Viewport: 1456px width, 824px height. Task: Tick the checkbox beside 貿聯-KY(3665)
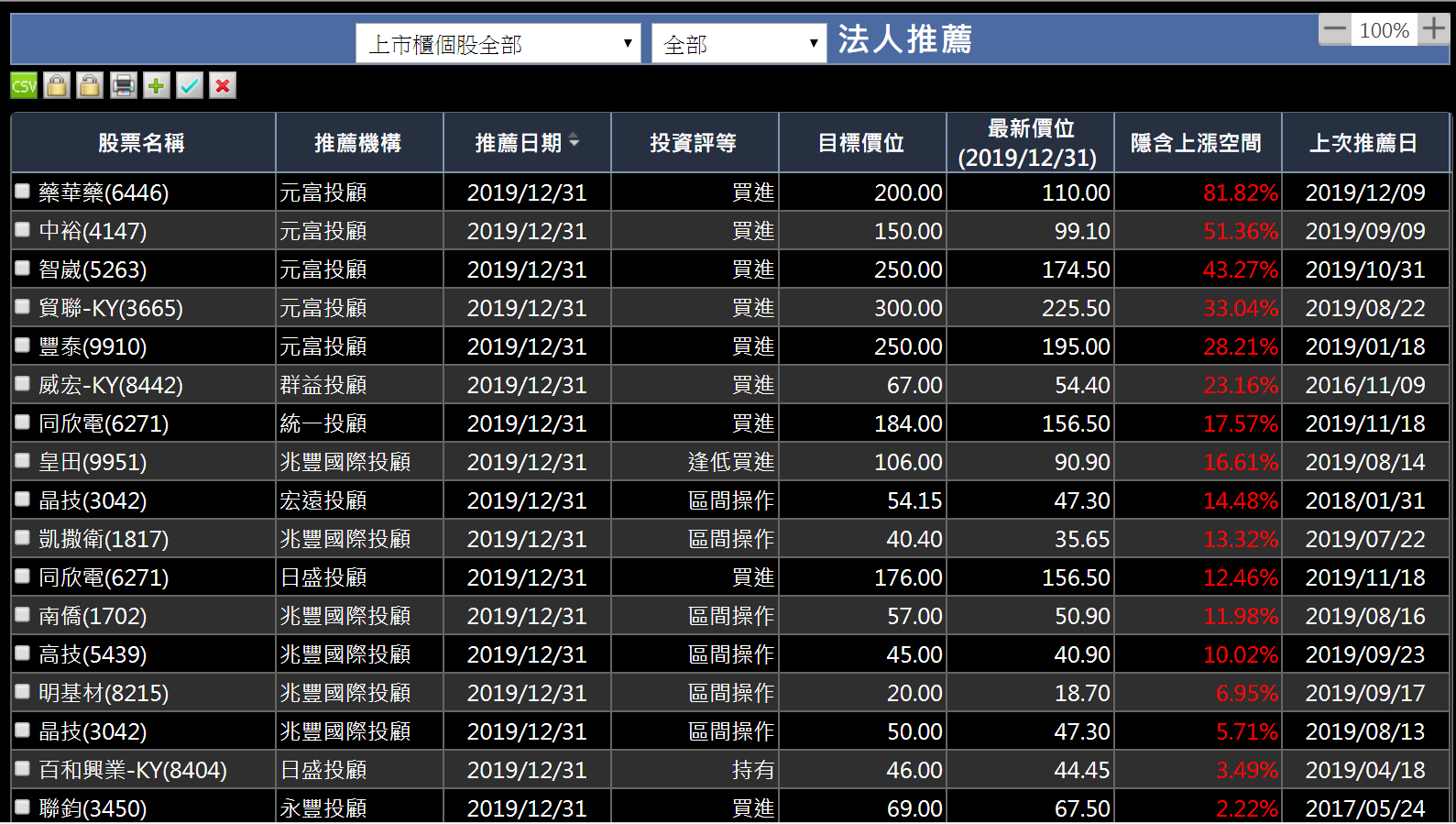[x=23, y=307]
